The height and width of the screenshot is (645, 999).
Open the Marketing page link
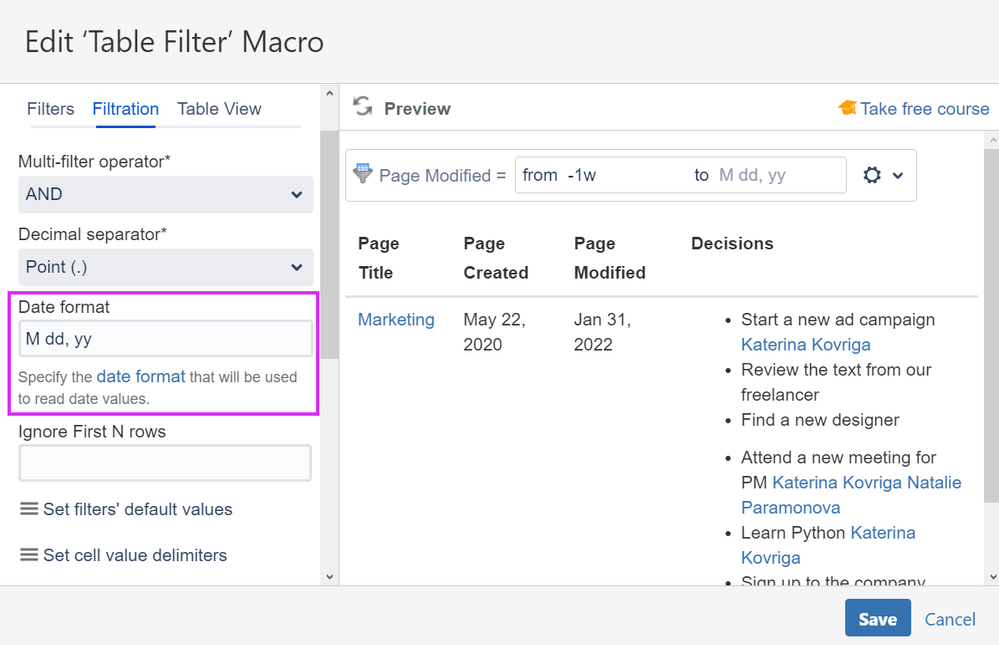pos(396,320)
